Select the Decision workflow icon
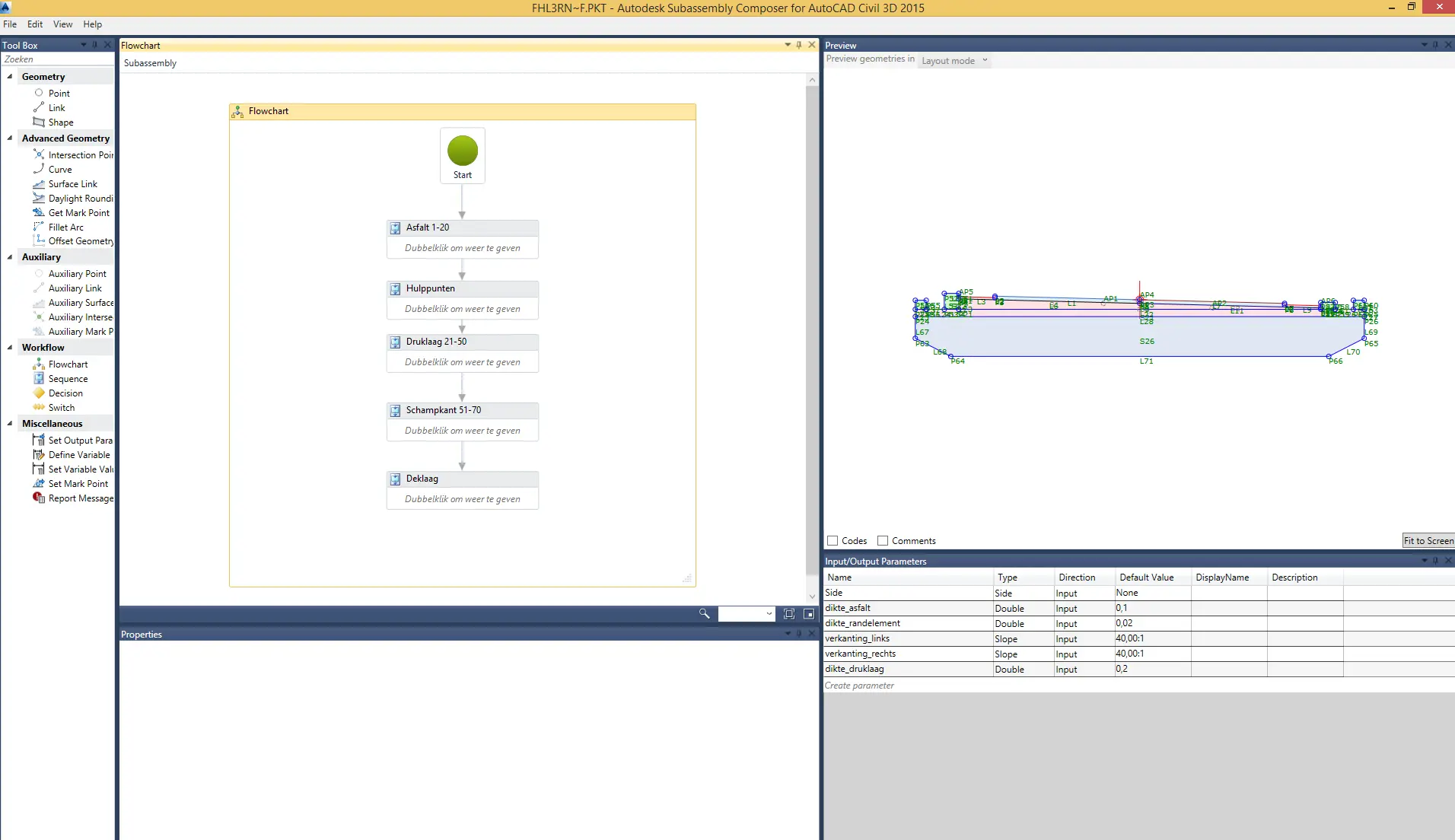The width and height of the screenshot is (1455, 840). coord(39,393)
